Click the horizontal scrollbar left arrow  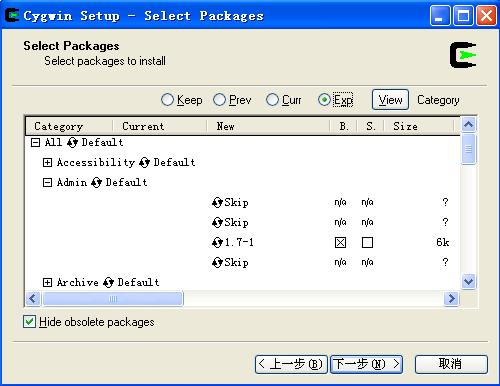click(33, 299)
